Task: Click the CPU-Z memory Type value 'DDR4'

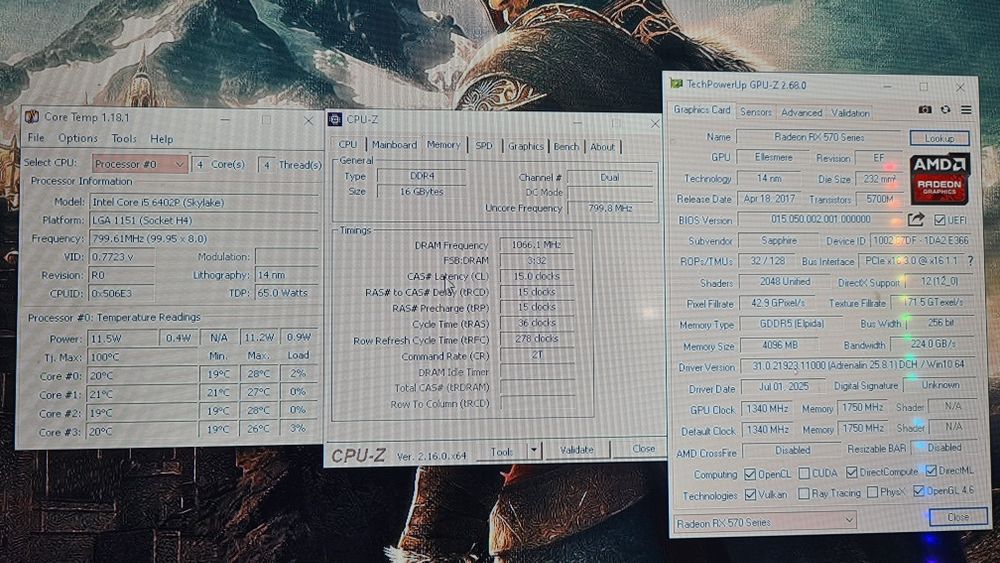Action: [x=422, y=176]
